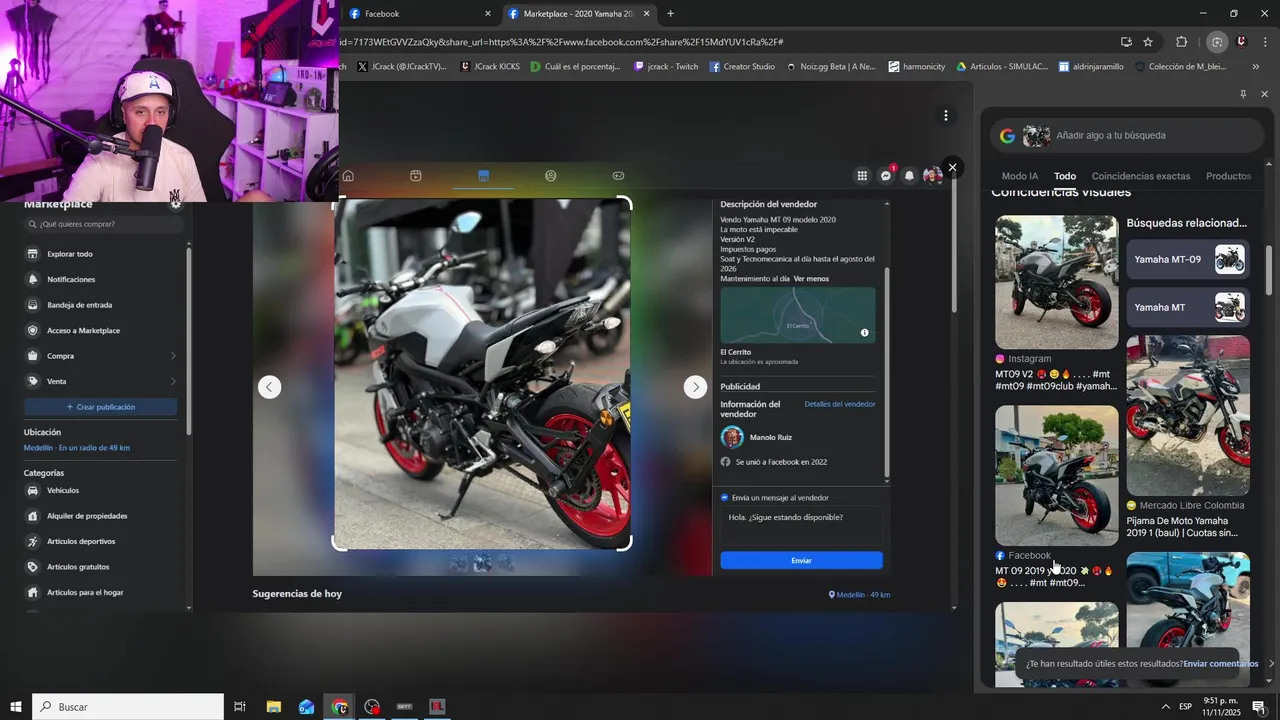Open the Messenger chats icon
1280x720 pixels.
pyautogui.click(x=885, y=176)
